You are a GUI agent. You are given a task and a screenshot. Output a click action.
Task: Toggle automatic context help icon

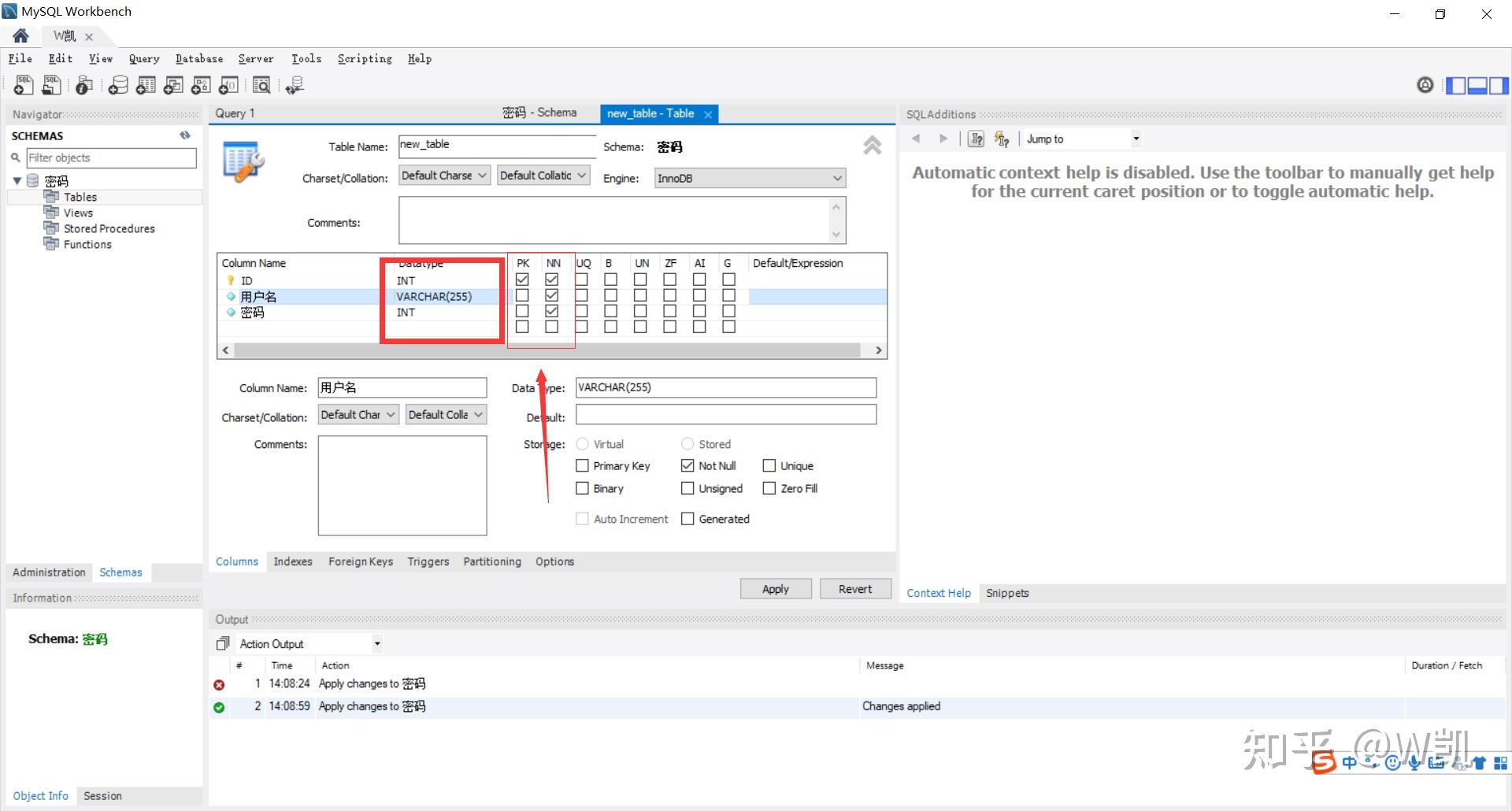click(x=1002, y=139)
